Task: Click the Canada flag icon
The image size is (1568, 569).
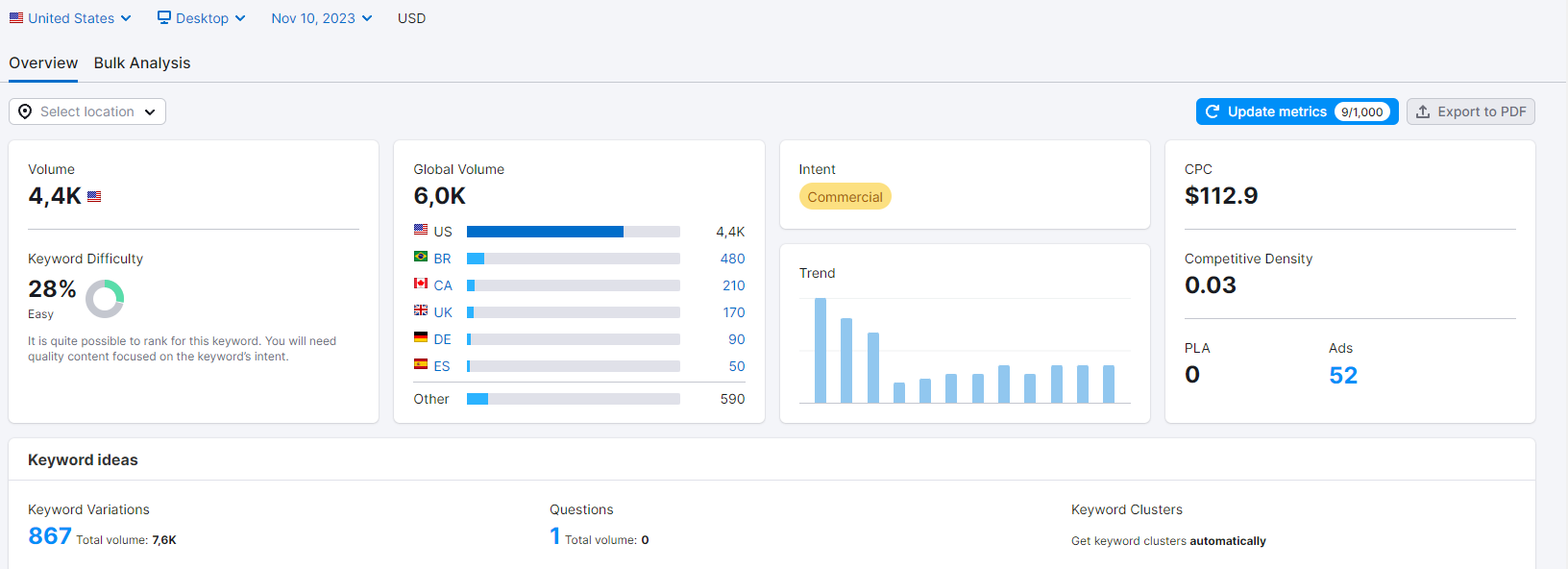Action: coord(421,284)
